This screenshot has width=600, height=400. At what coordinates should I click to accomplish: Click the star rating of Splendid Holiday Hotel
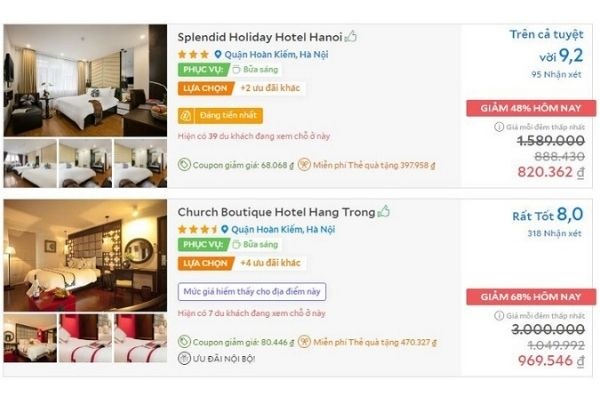(x=193, y=54)
